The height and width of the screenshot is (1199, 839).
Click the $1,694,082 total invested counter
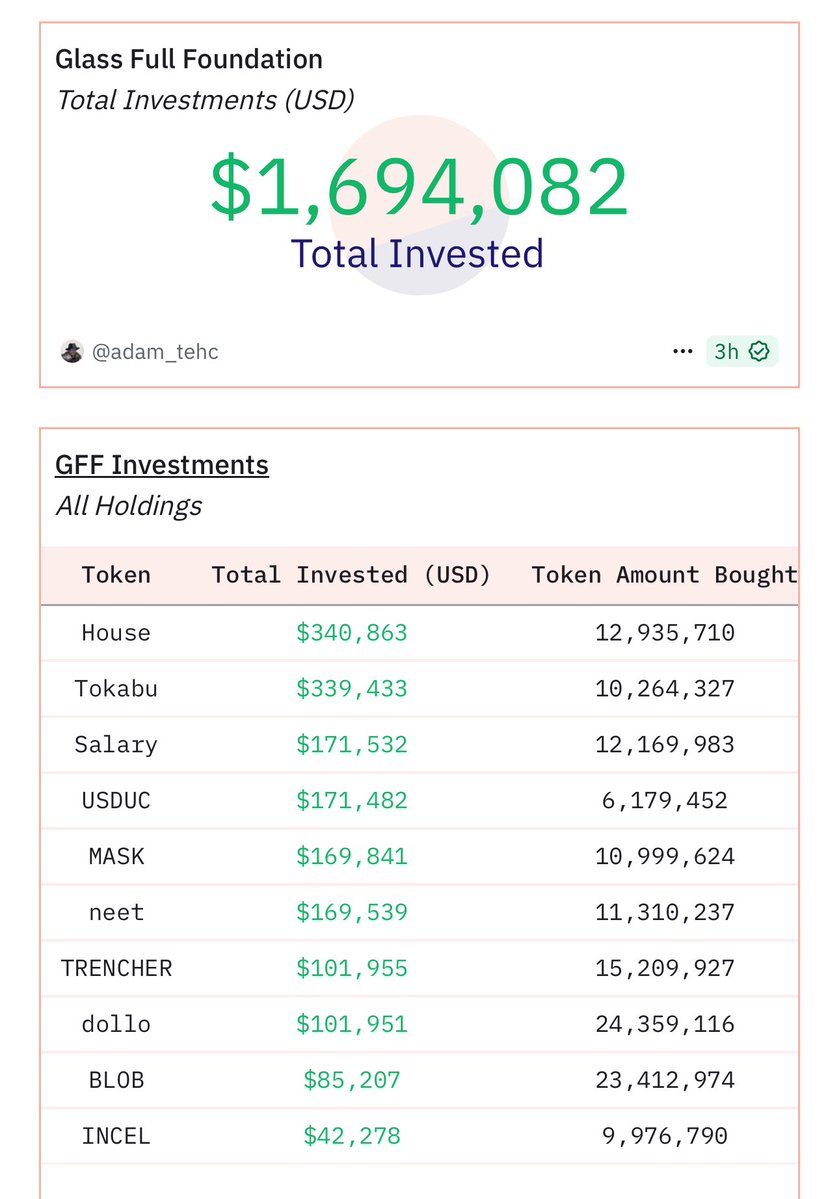[419, 187]
